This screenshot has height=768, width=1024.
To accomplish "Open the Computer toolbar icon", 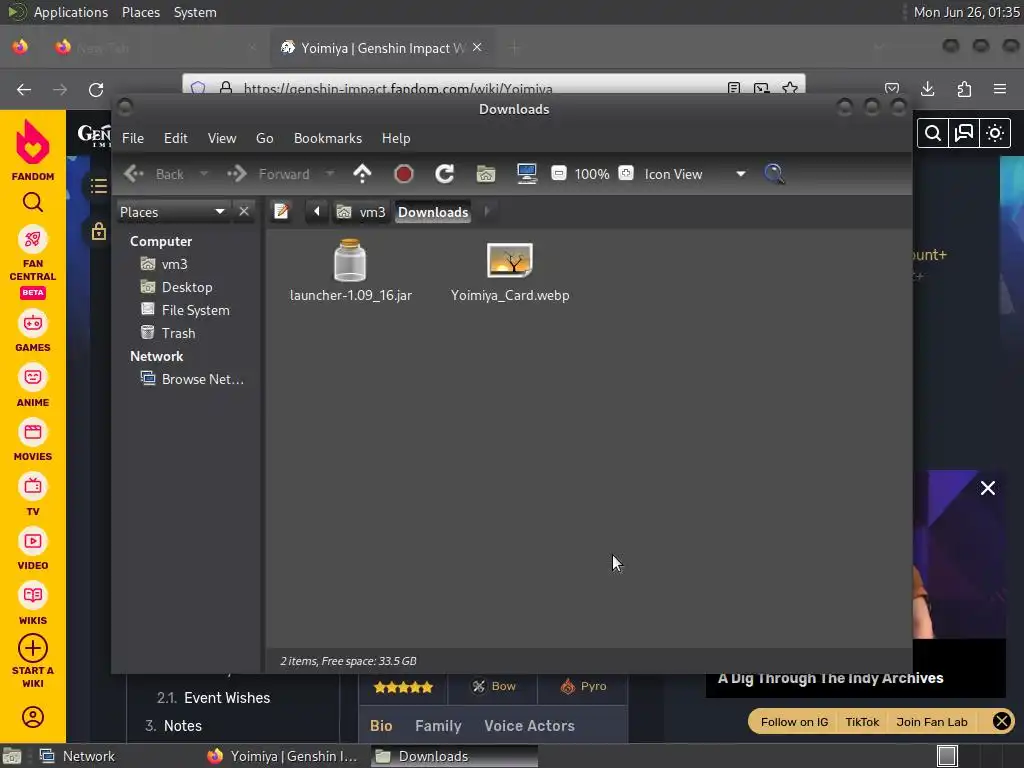I will [526, 174].
